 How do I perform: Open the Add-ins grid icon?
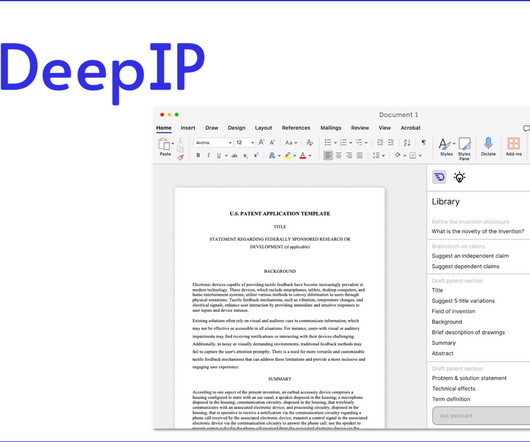[513, 143]
